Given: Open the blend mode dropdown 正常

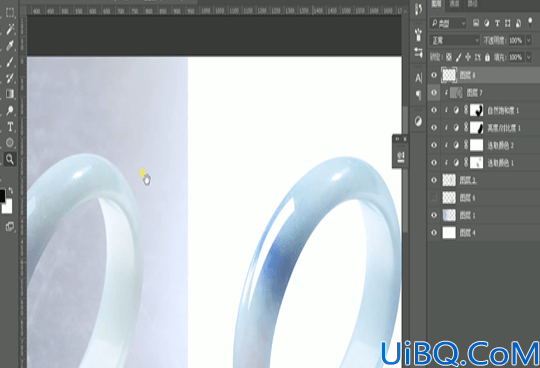Looking at the screenshot, I should [x=454, y=40].
